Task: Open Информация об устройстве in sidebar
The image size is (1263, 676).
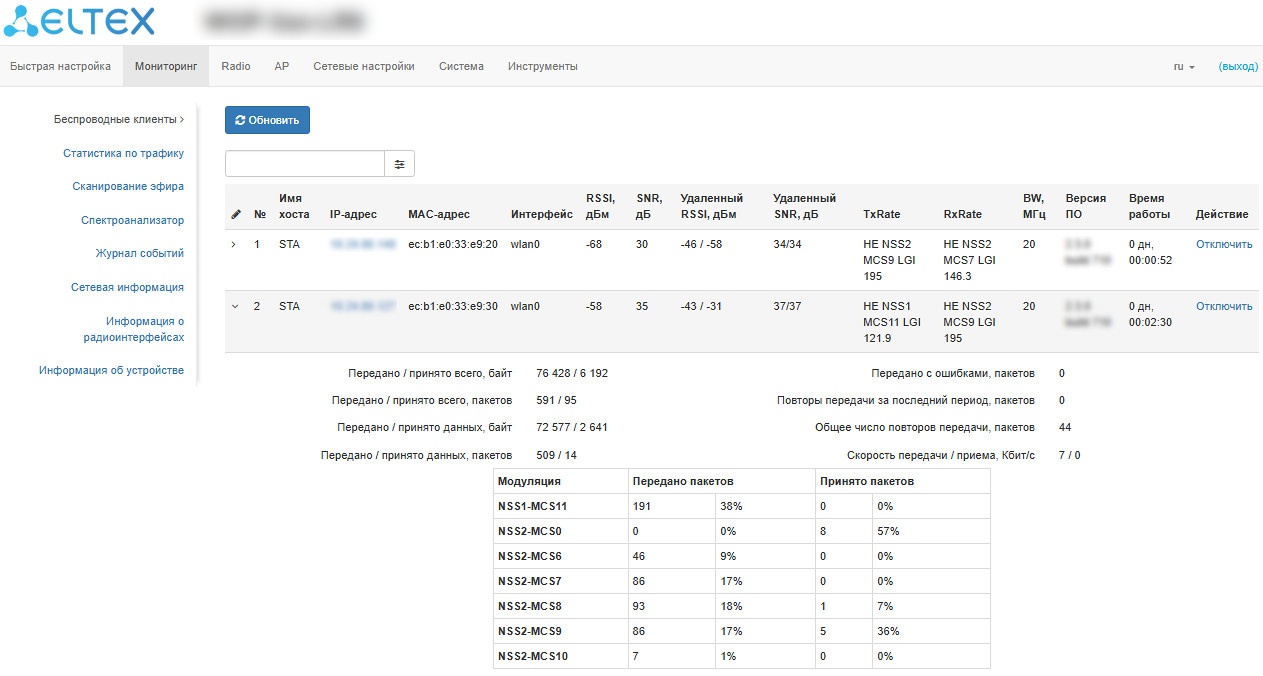Action: (111, 371)
